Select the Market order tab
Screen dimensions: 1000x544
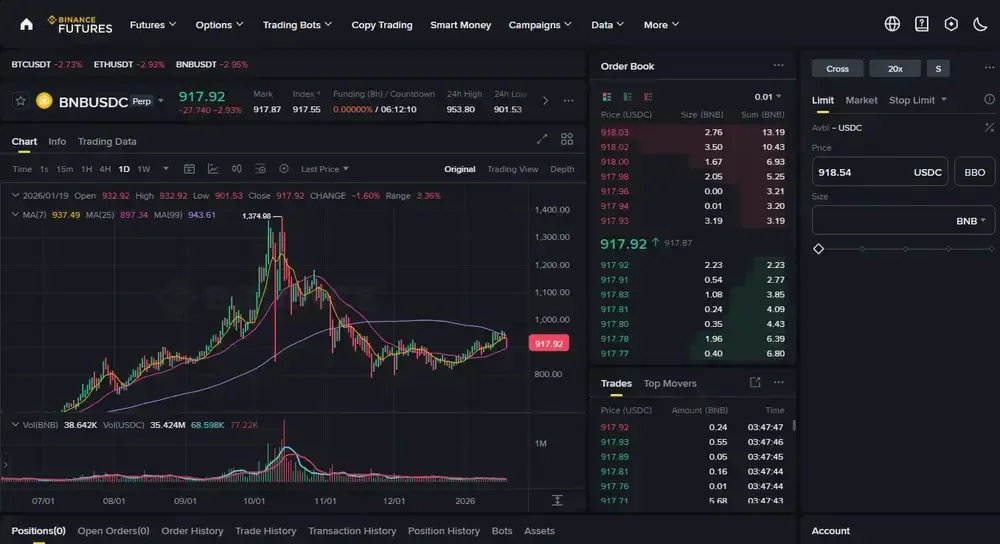pyautogui.click(x=861, y=100)
